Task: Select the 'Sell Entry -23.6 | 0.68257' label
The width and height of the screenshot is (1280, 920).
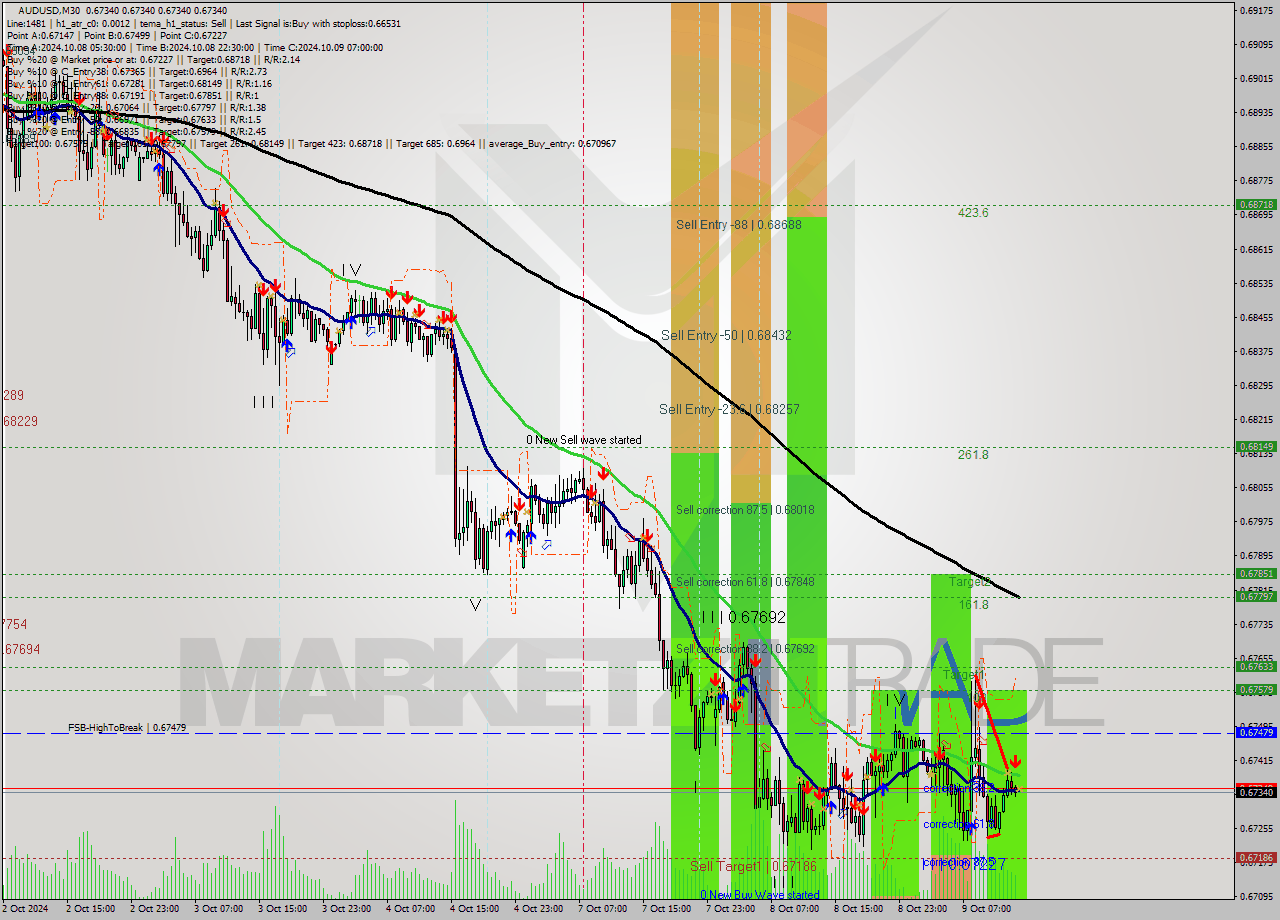Action: click(x=729, y=409)
